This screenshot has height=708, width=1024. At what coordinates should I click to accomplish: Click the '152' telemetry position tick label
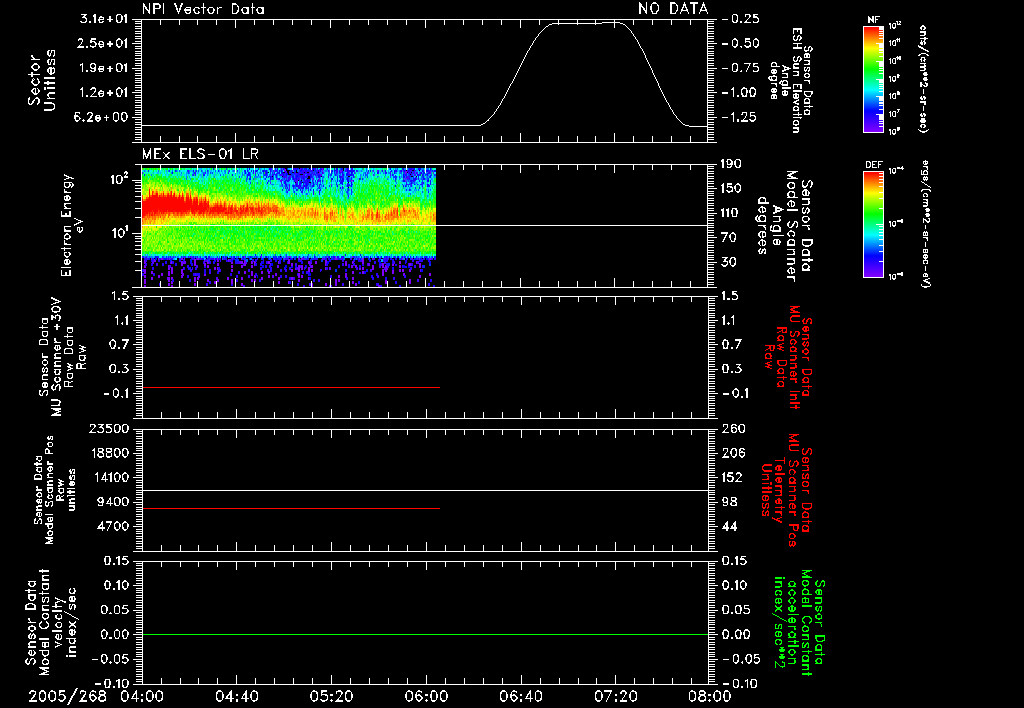[x=733, y=477]
